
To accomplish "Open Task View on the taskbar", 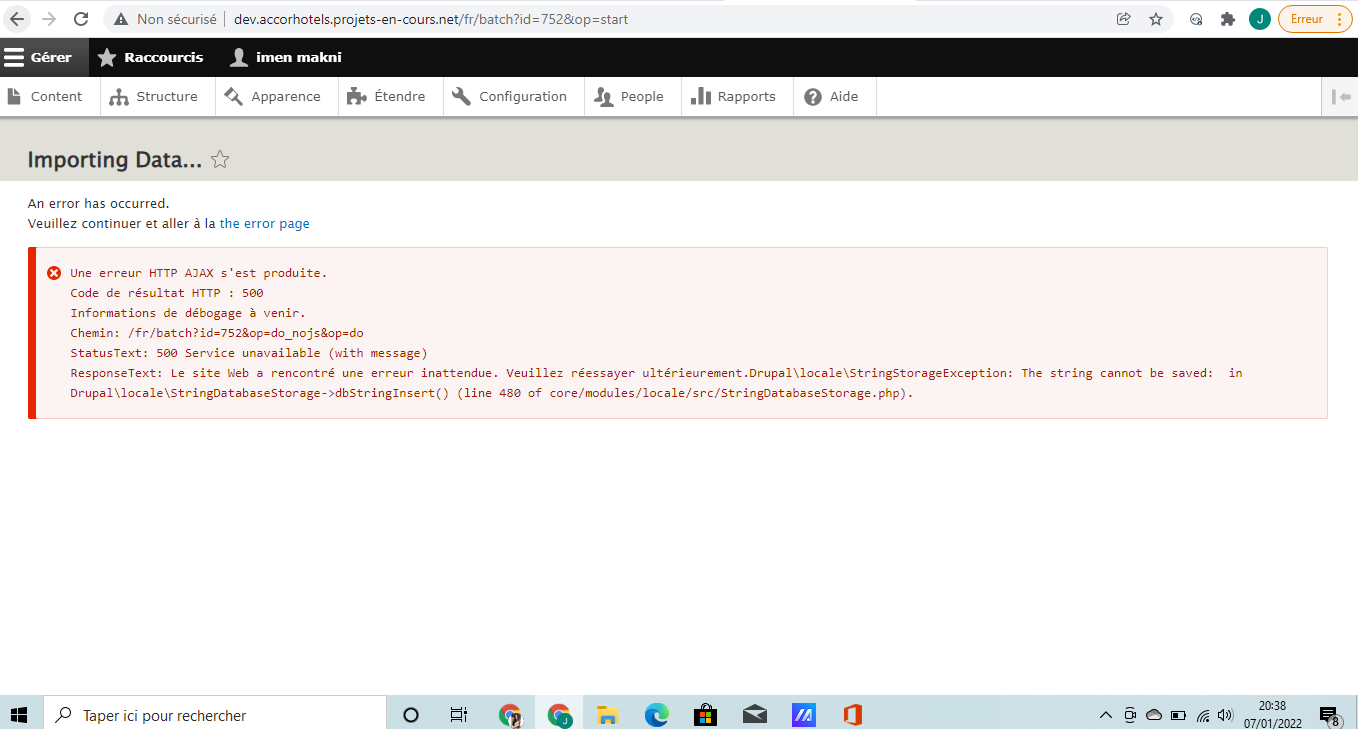I will 458,714.
